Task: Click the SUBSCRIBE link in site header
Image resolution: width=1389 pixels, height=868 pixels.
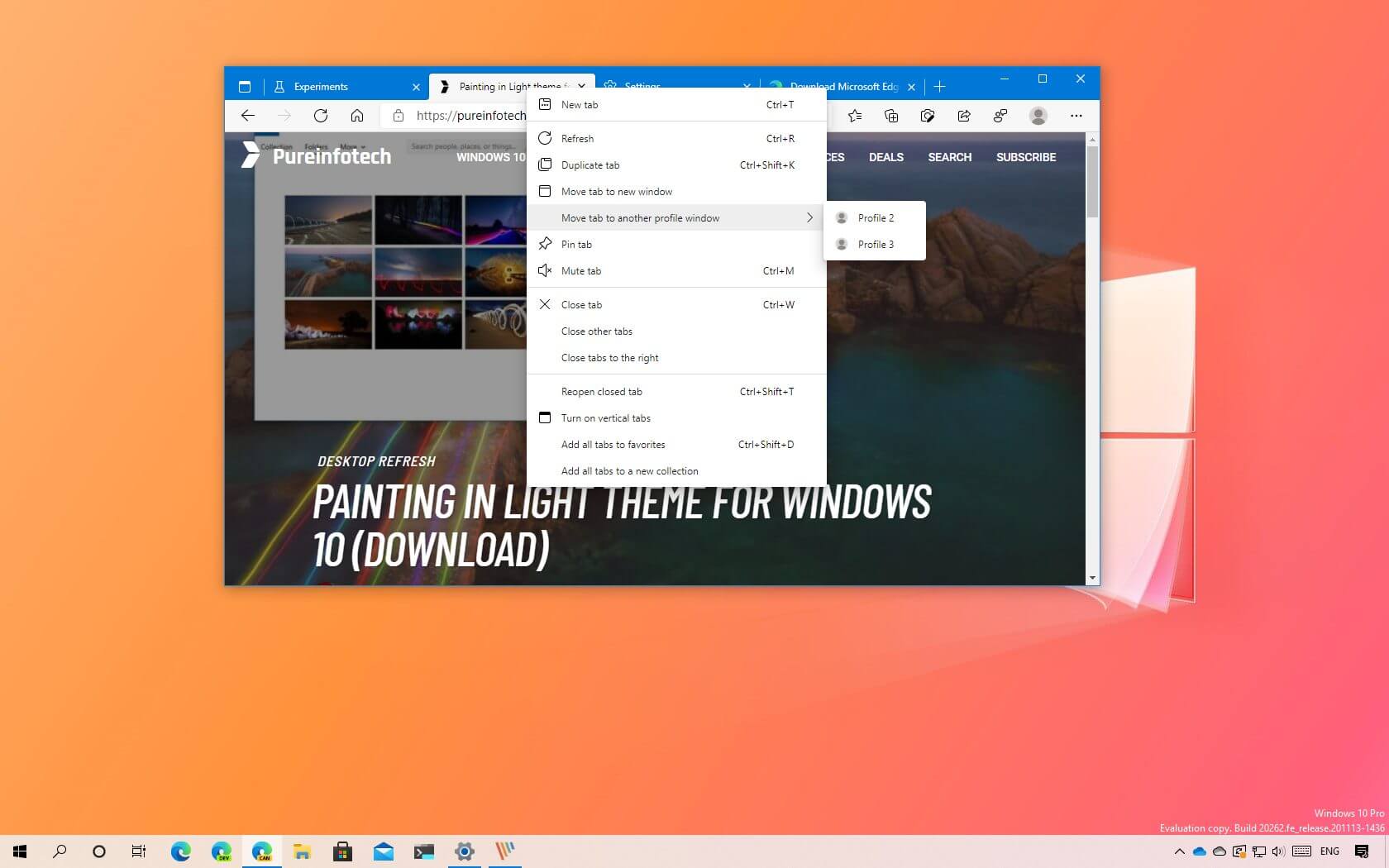Action: [1025, 157]
